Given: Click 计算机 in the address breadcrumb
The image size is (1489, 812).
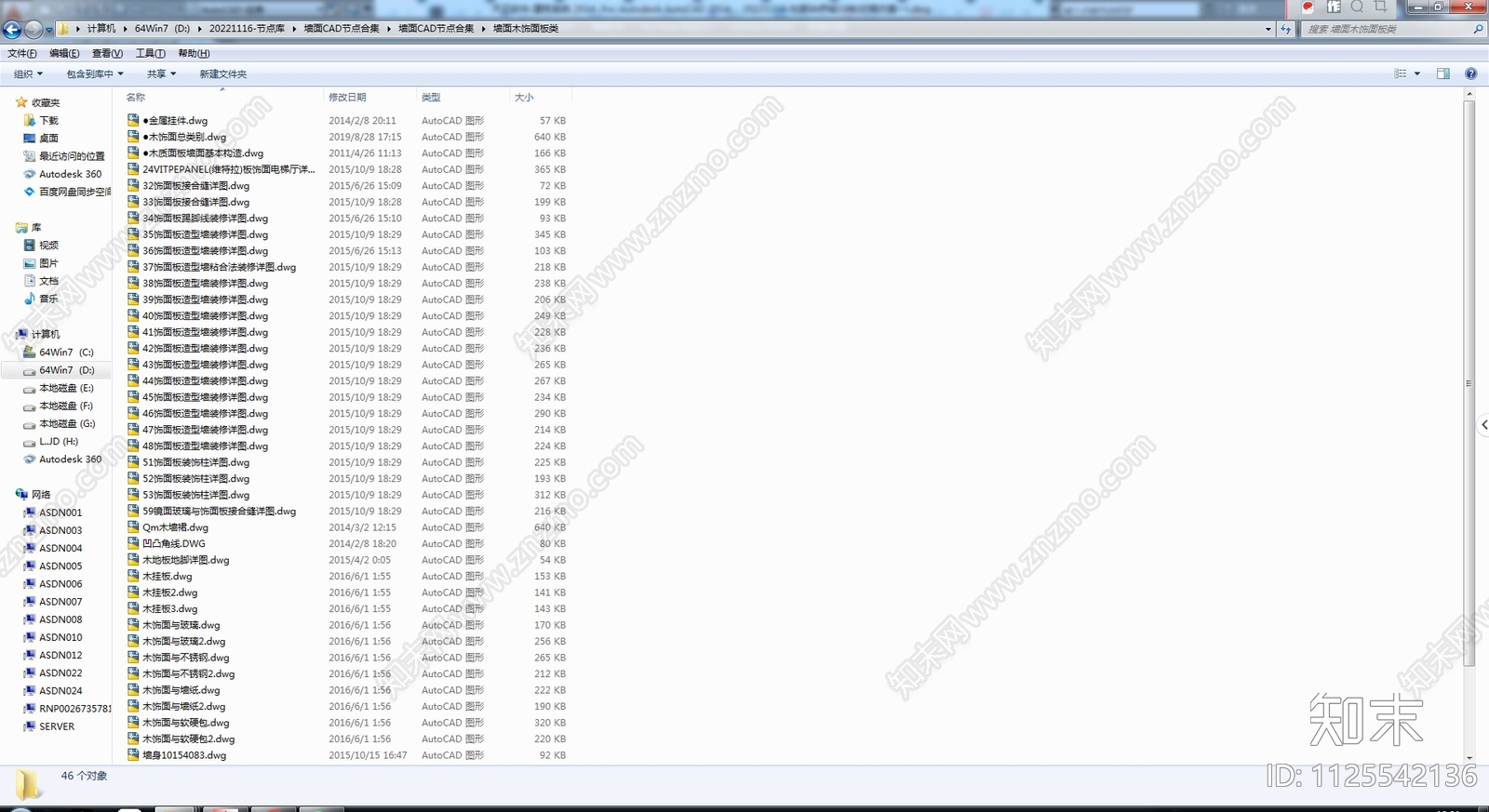Looking at the screenshot, I should tap(101, 29).
